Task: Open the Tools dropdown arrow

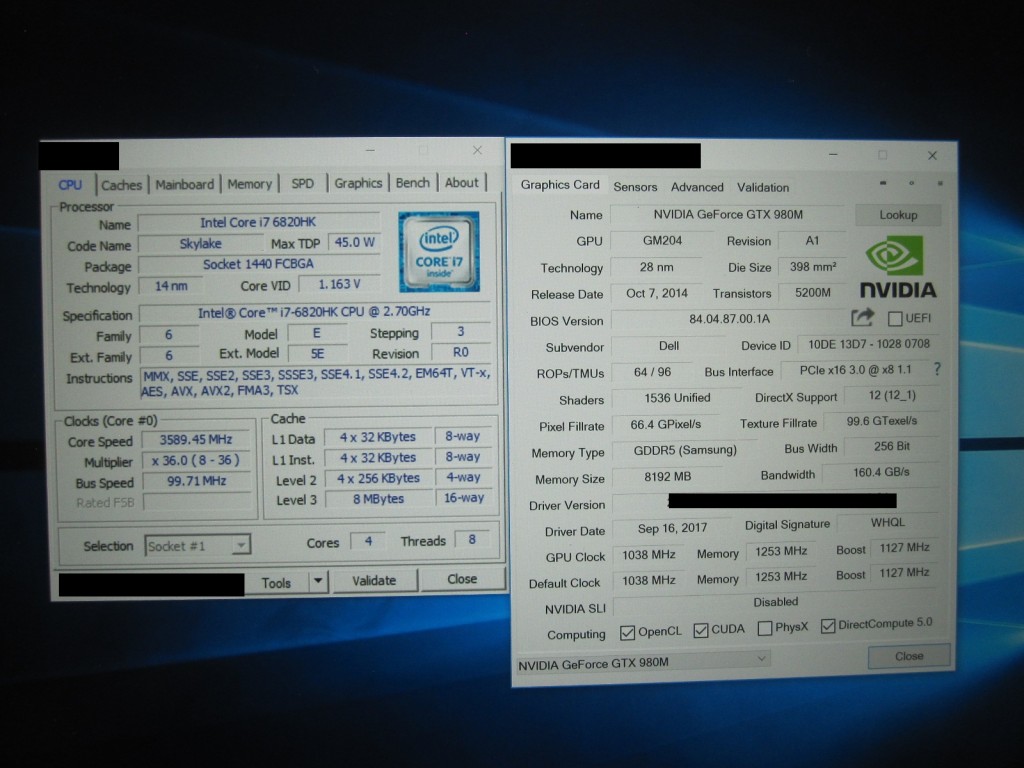Action: [318, 581]
